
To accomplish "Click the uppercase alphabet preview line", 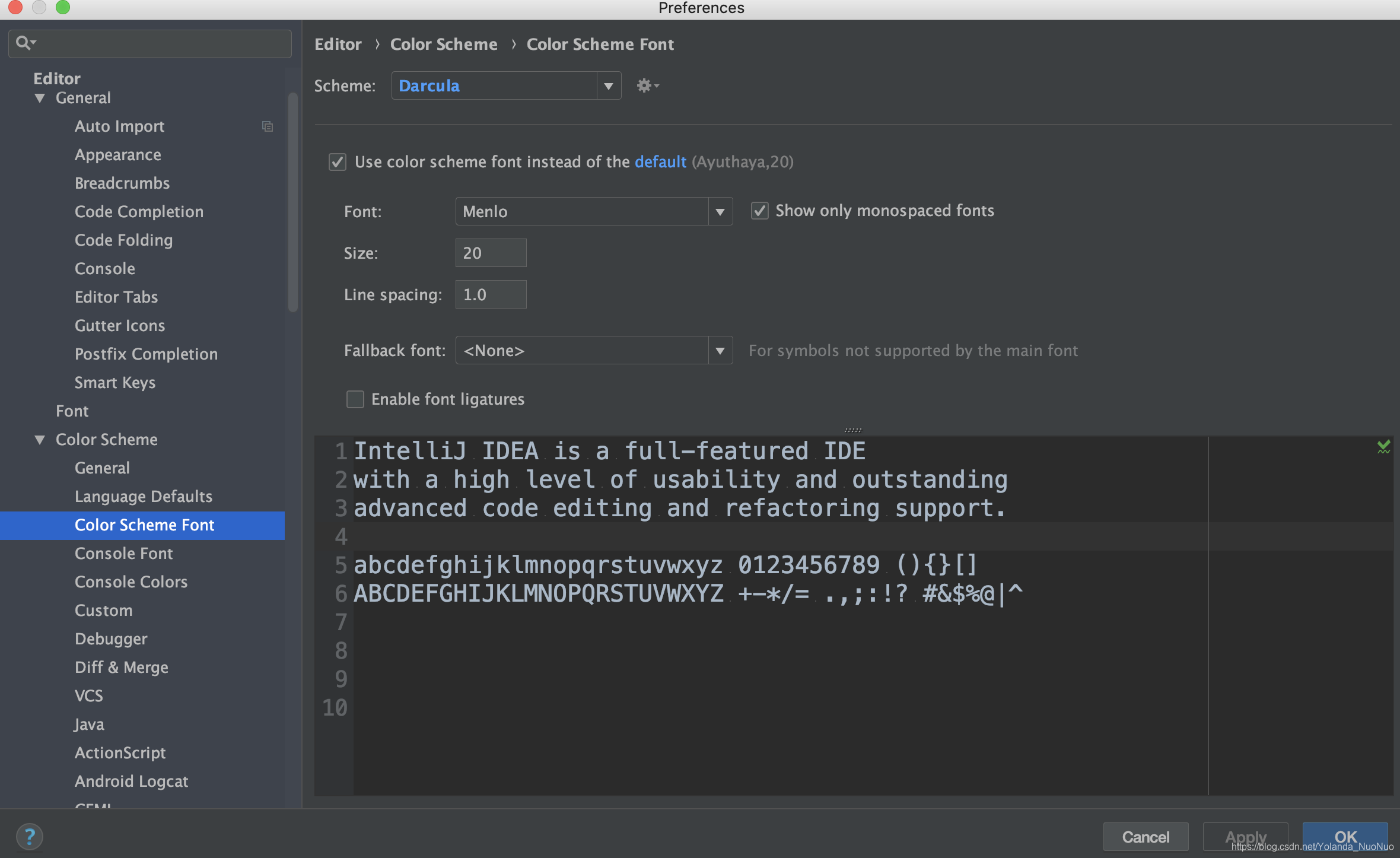I will [x=688, y=593].
